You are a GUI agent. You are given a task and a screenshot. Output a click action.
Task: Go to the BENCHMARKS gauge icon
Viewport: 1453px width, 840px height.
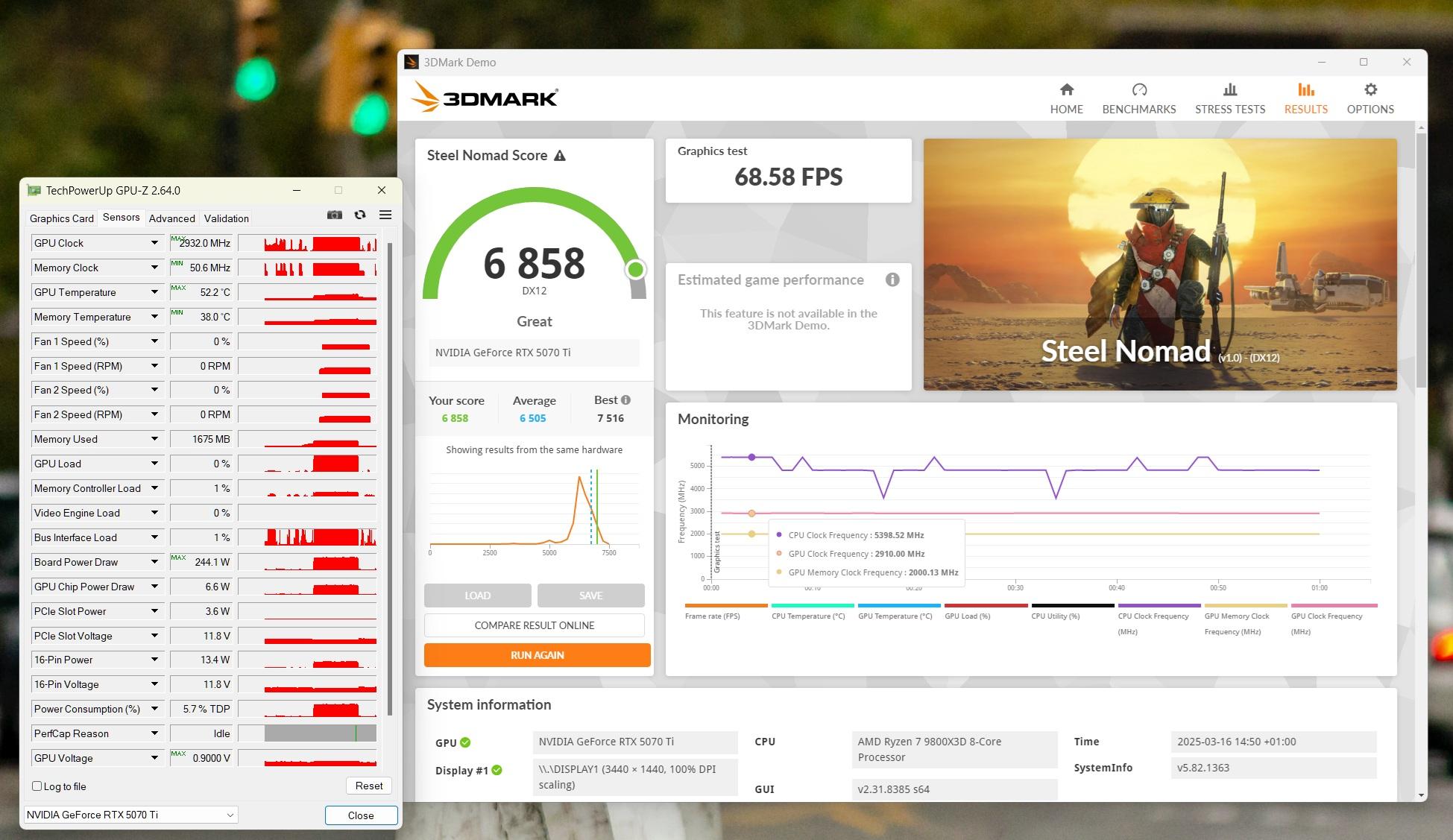click(x=1138, y=90)
